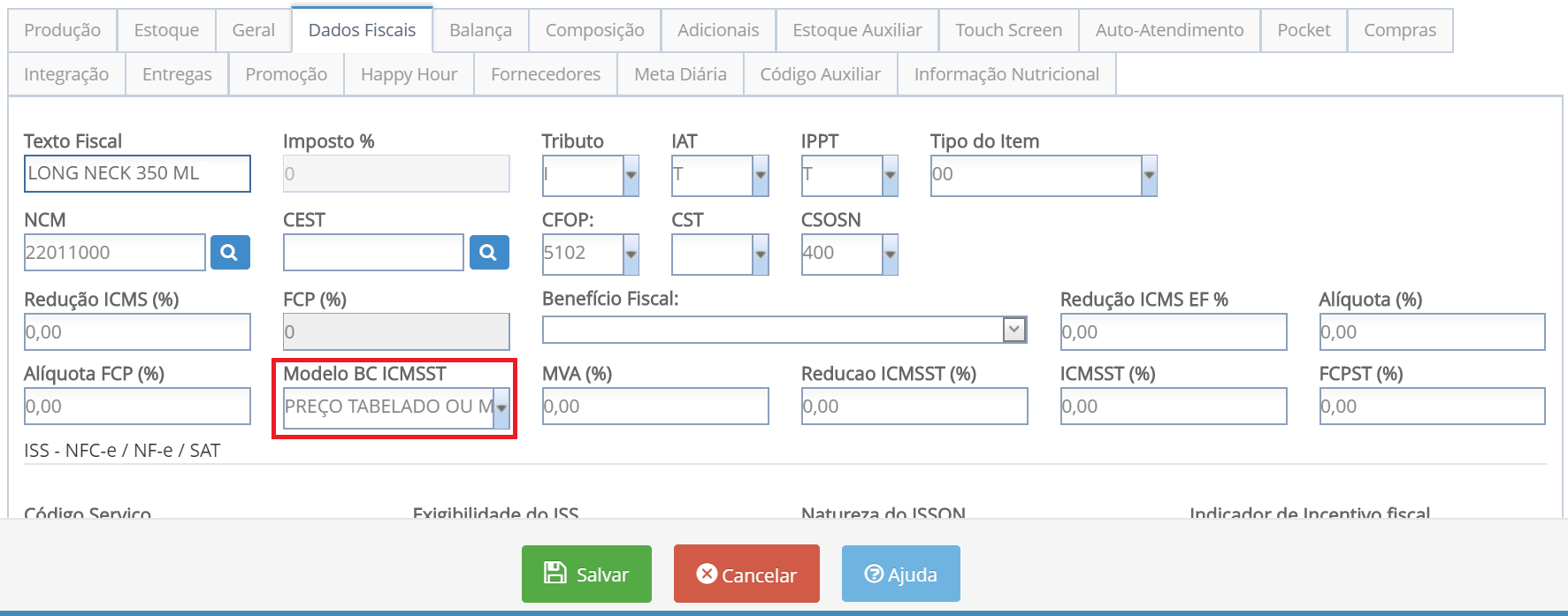
Task: Click the disabled Imposto % field
Action: click(x=396, y=173)
